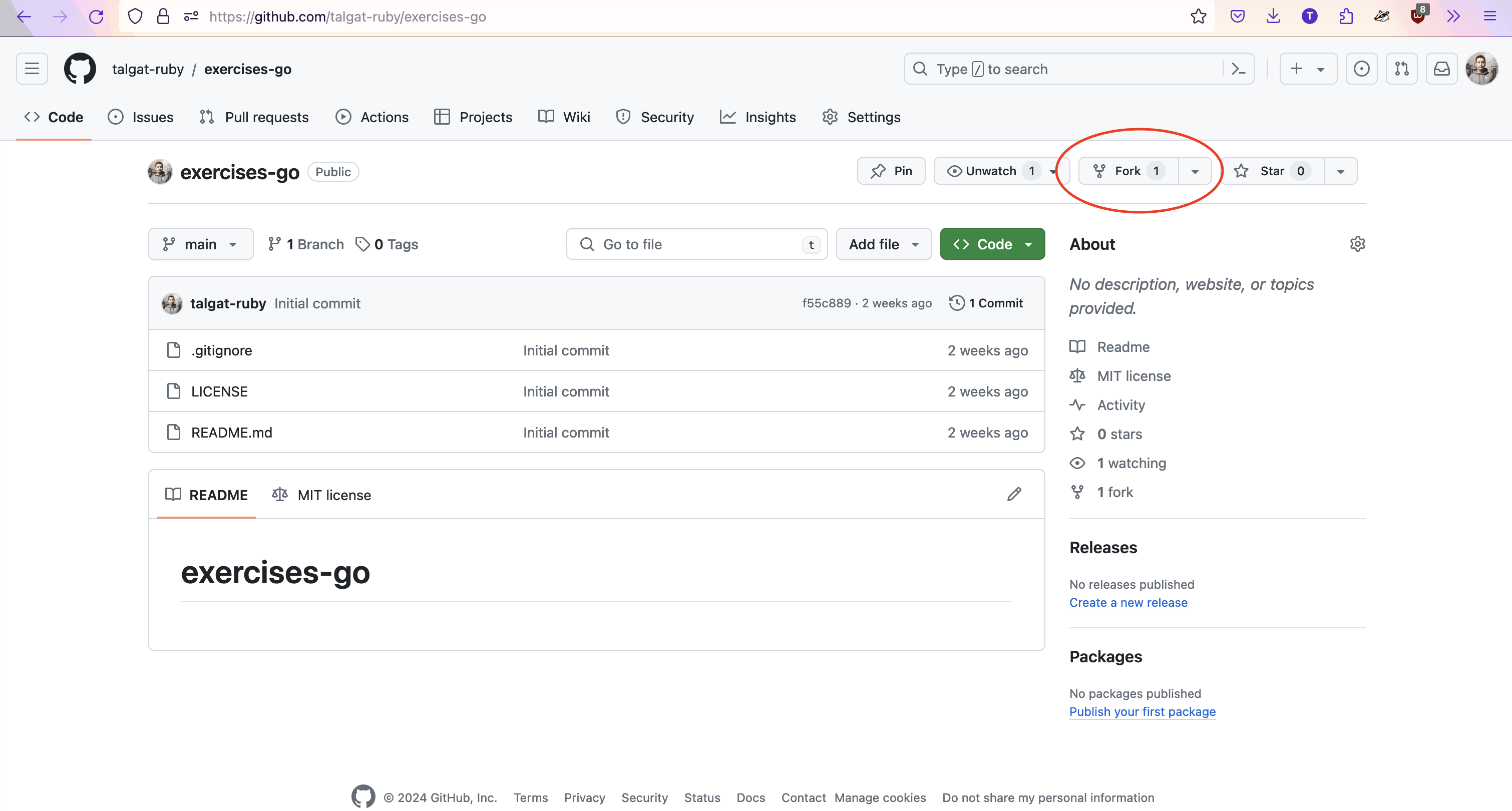Expand the green Code dropdown
Viewport: 1512px width, 811px height.
click(992, 243)
